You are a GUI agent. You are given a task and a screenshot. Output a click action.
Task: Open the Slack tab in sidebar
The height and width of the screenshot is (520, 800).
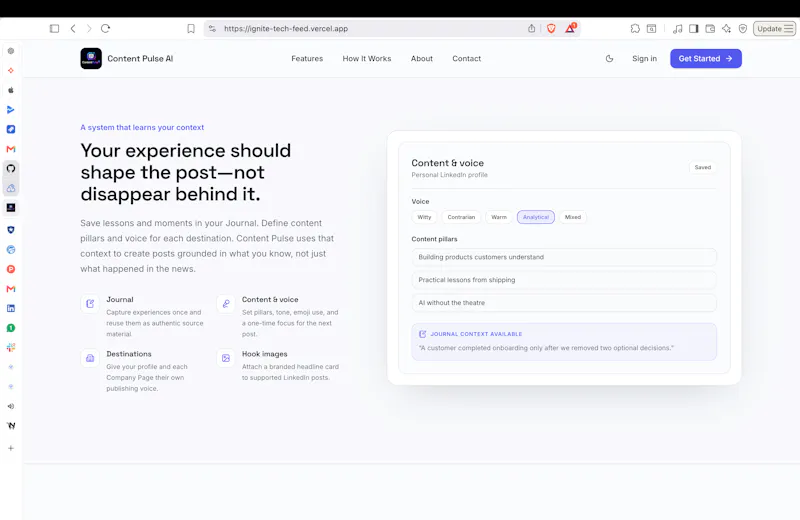pyautogui.click(x=11, y=348)
